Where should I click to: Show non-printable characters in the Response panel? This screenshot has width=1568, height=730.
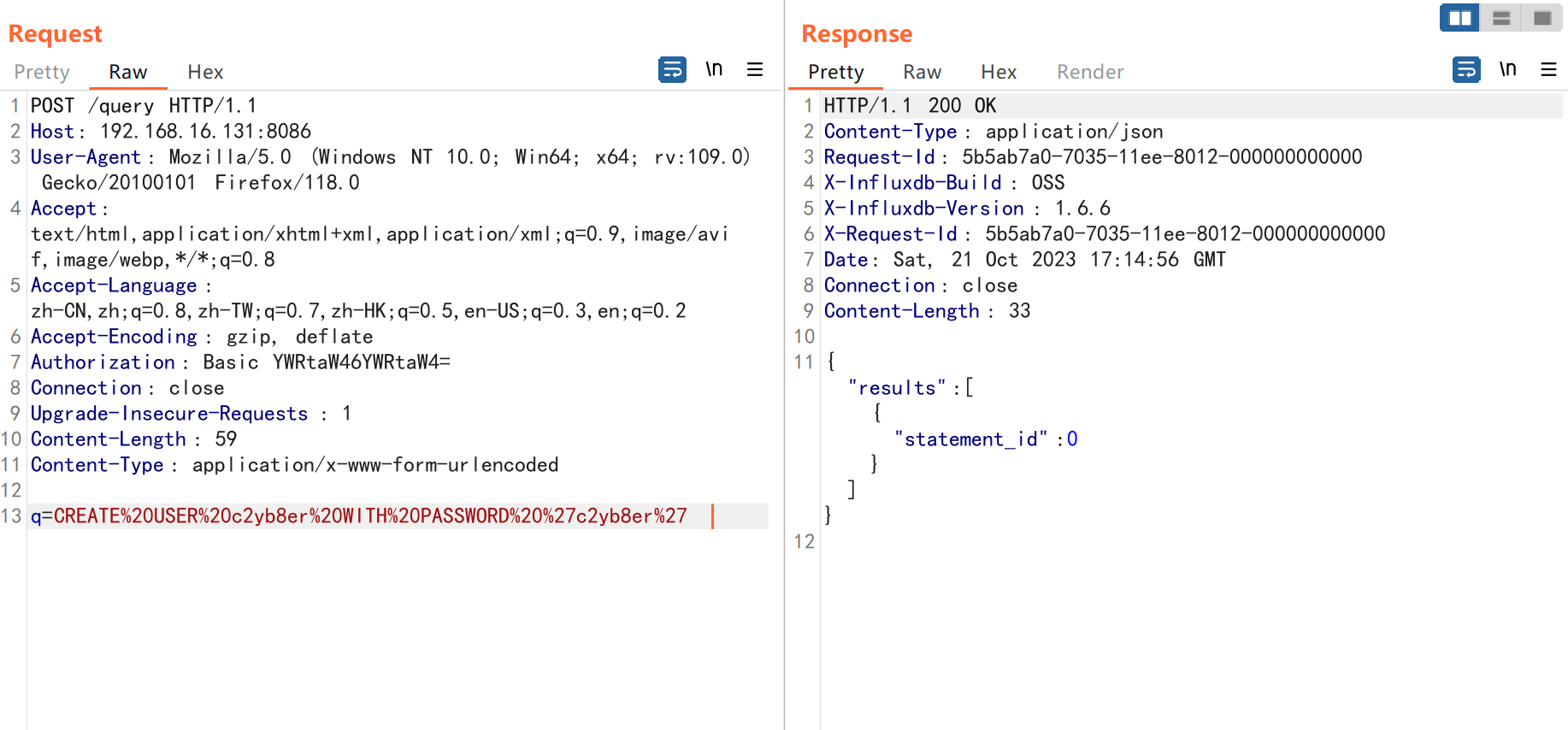point(1508,69)
